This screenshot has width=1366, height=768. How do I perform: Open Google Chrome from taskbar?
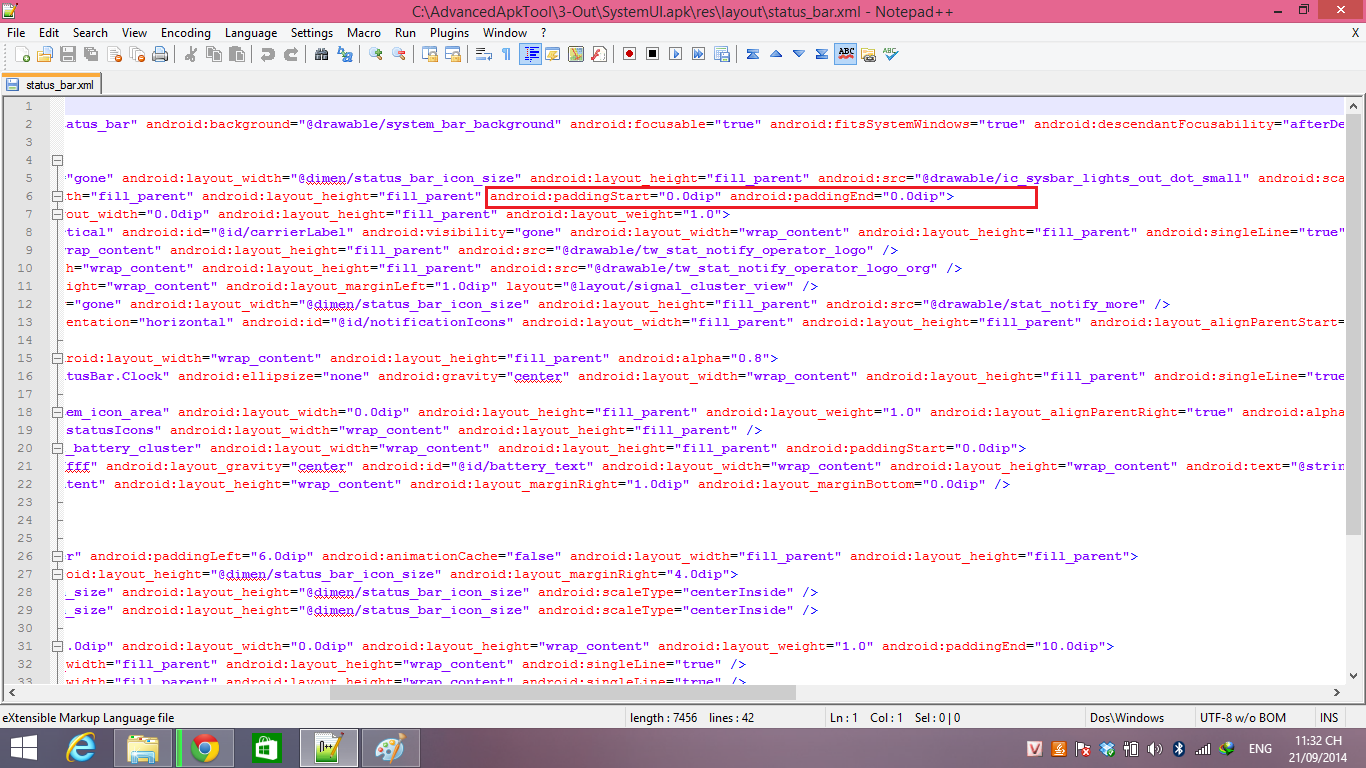[206, 748]
